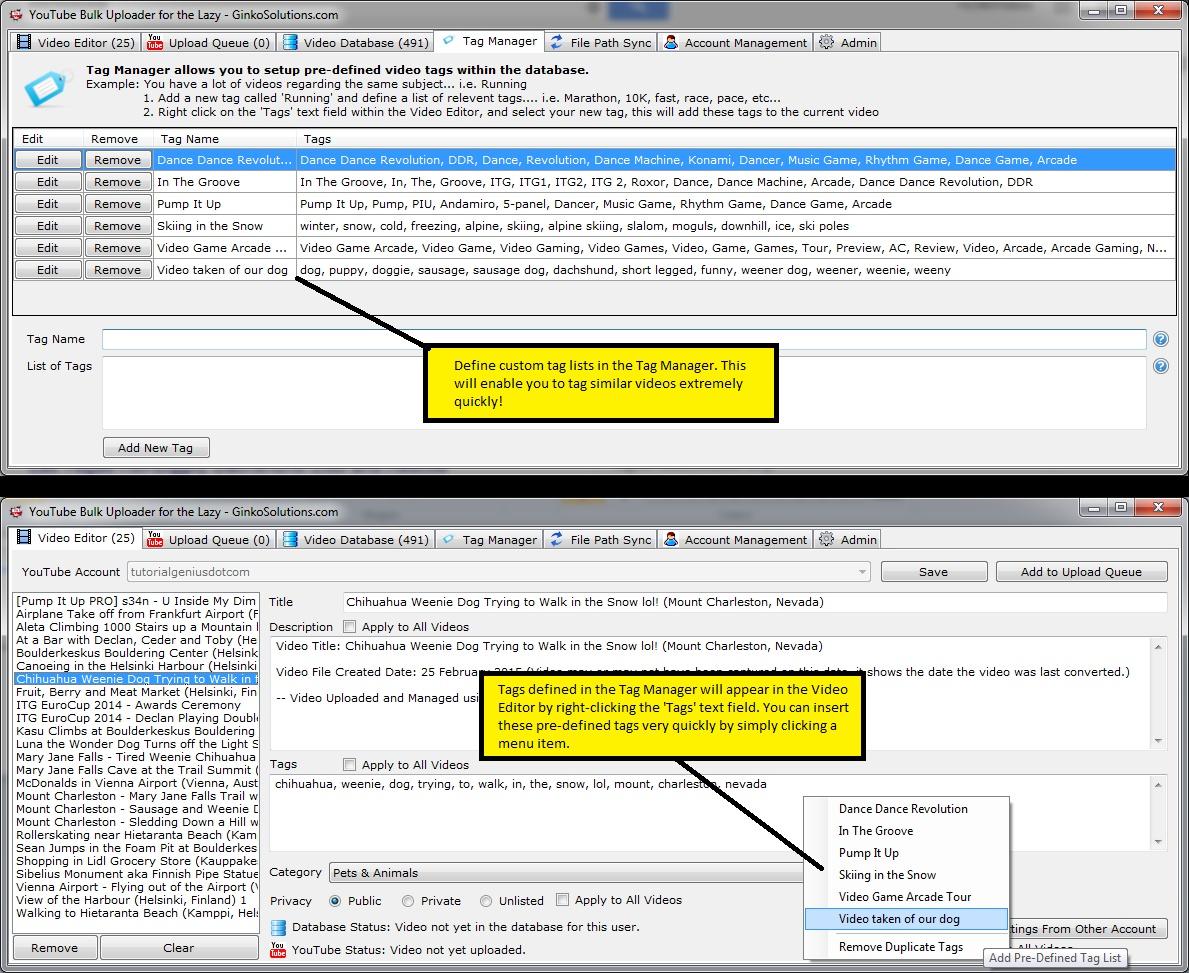The height and width of the screenshot is (973, 1189).
Task: Edit the Pump It Up tag
Action: (x=48, y=204)
